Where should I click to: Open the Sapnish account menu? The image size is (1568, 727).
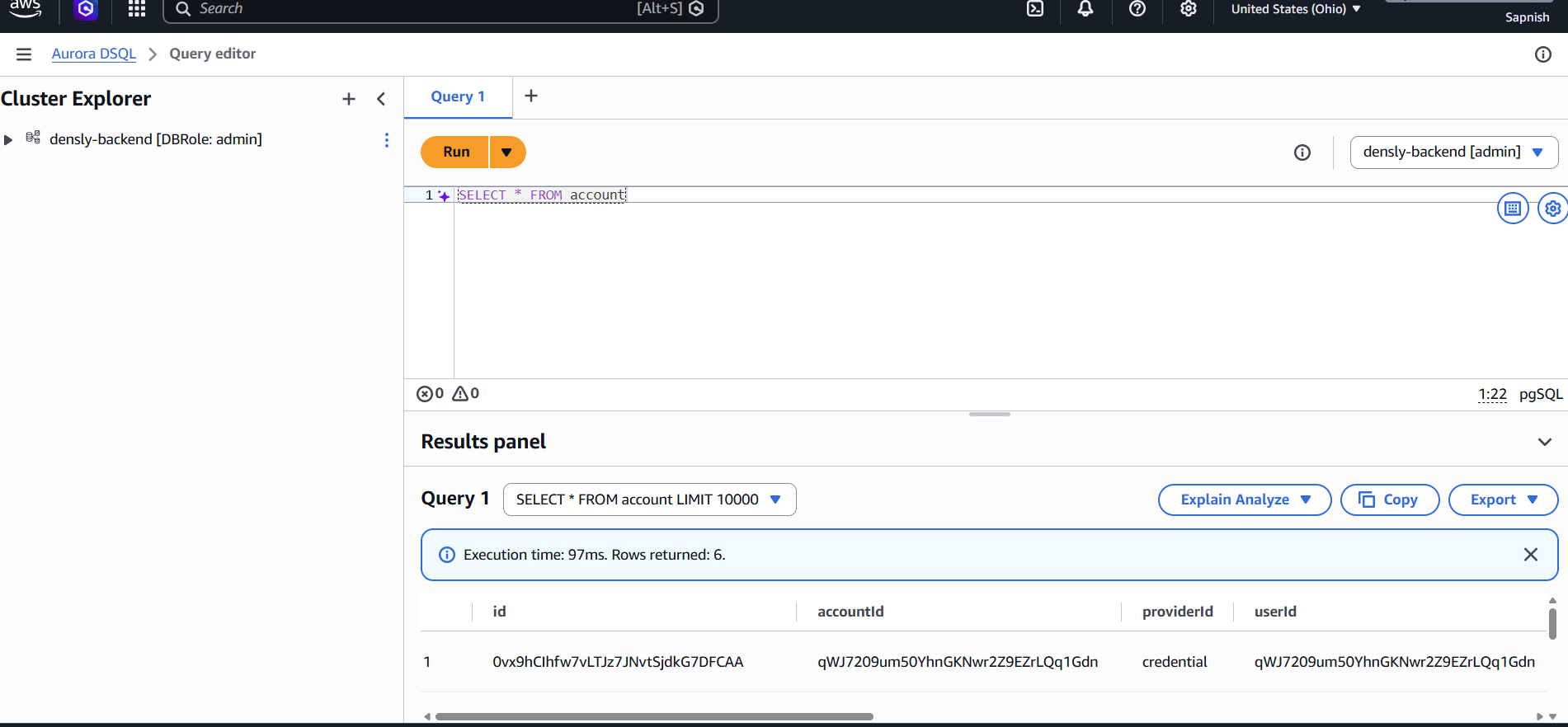coord(1527,16)
